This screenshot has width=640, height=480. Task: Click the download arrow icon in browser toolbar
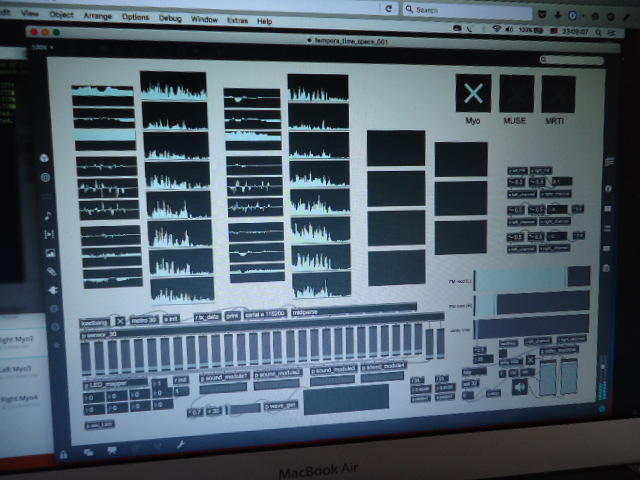click(558, 15)
